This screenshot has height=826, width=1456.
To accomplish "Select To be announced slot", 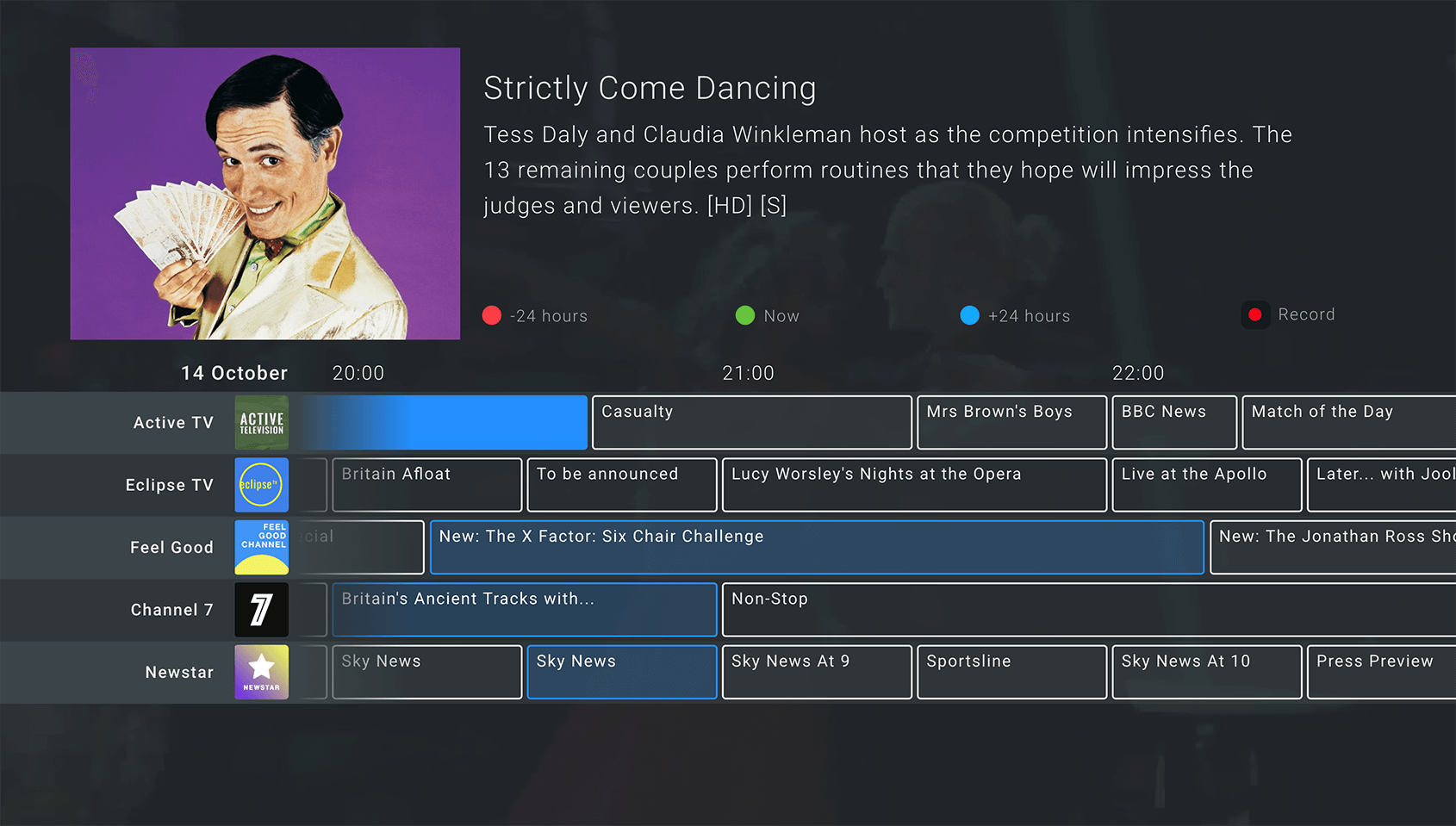I will [x=622, y=485].
